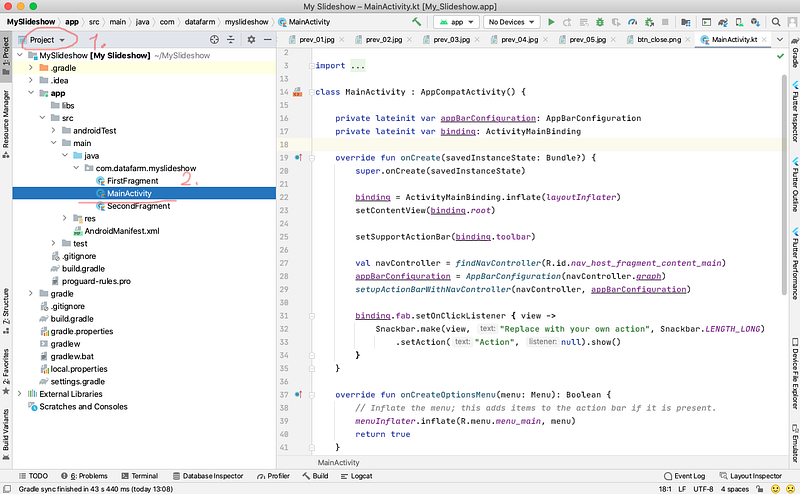This screenshot has width=800, height=494.
Task: Toggle the Device File Explorer panel
Action: [x=794, y=374]
